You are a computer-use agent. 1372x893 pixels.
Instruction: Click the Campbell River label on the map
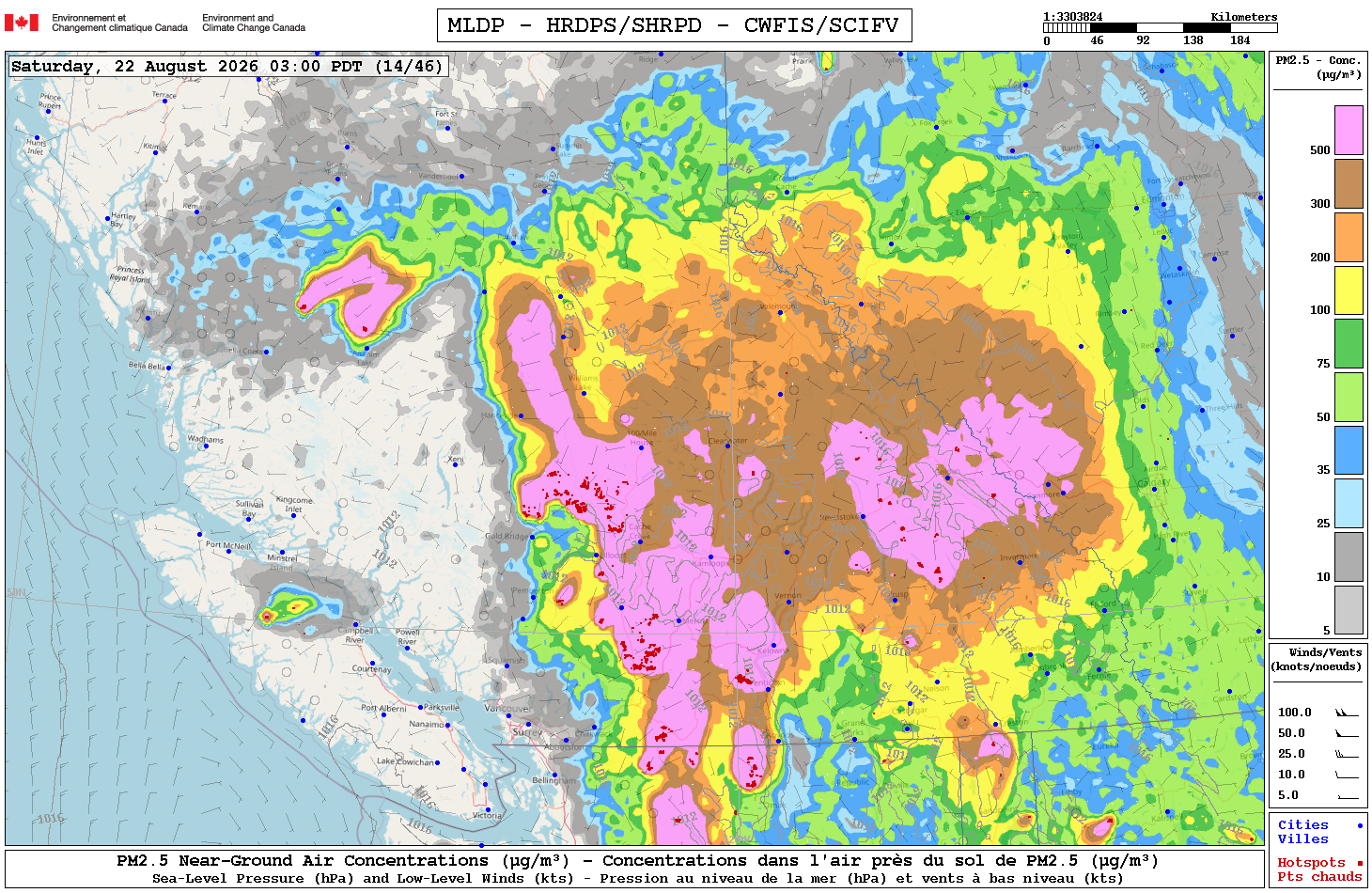pyautogui.click(x=356, y=634)
